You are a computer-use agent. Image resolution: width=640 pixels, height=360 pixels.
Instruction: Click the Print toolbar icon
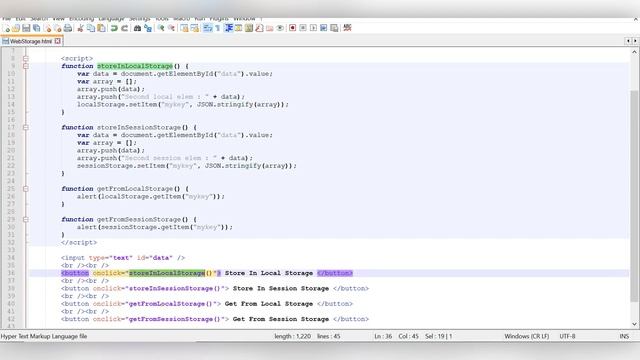(x=68, y=28)
